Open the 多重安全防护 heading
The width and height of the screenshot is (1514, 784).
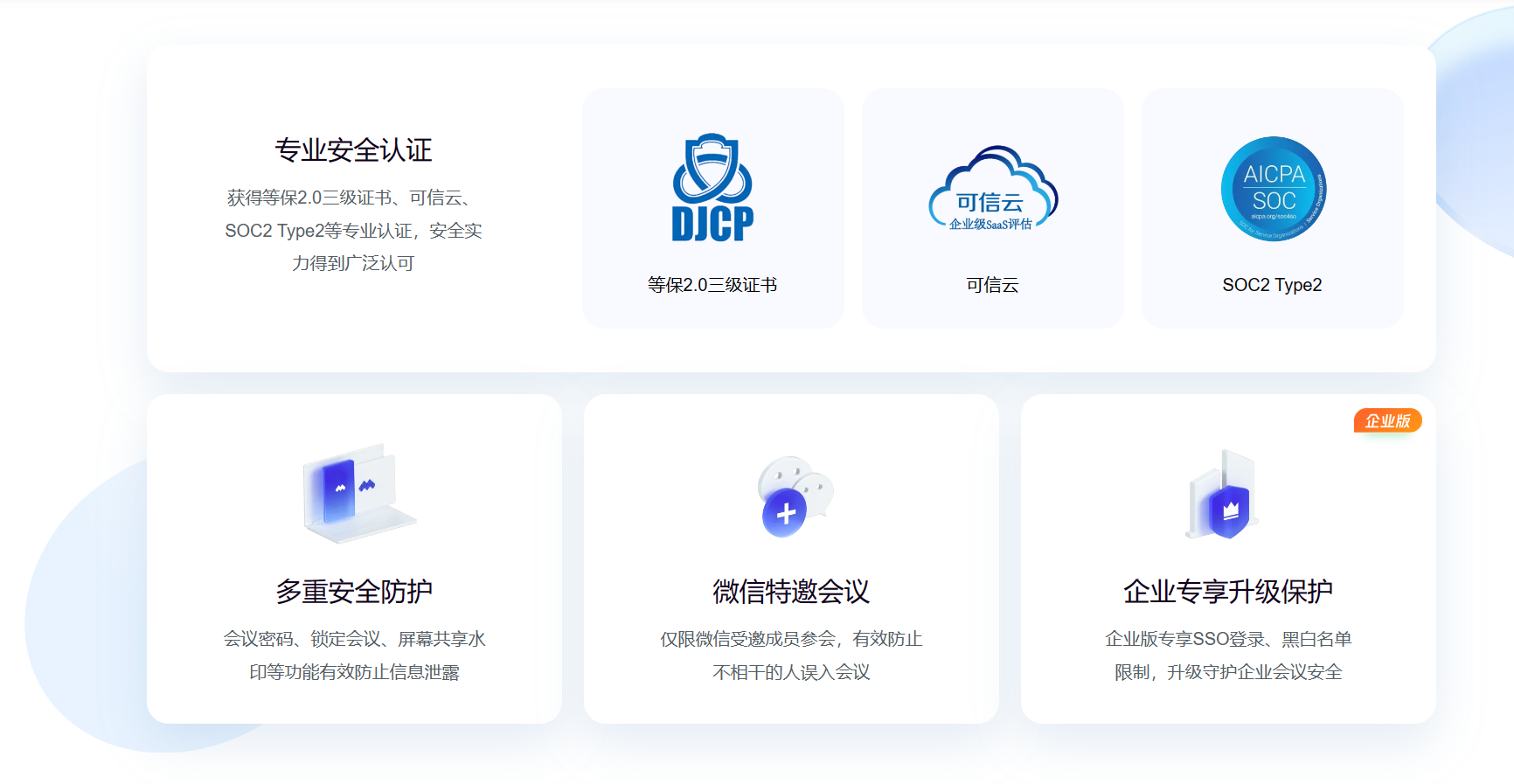pos(354,592)
